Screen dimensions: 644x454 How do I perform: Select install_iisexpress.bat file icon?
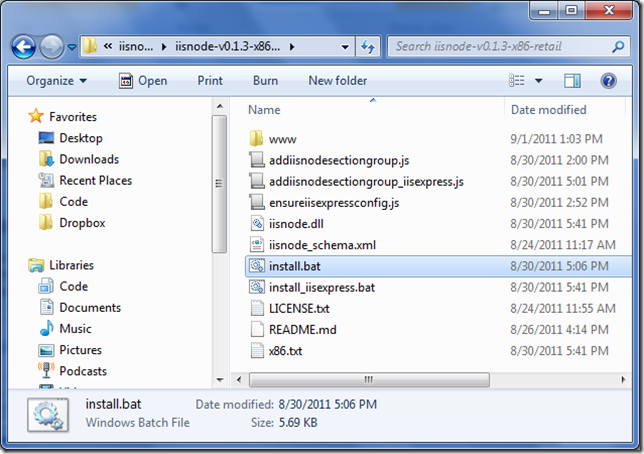tap(257, 287)
